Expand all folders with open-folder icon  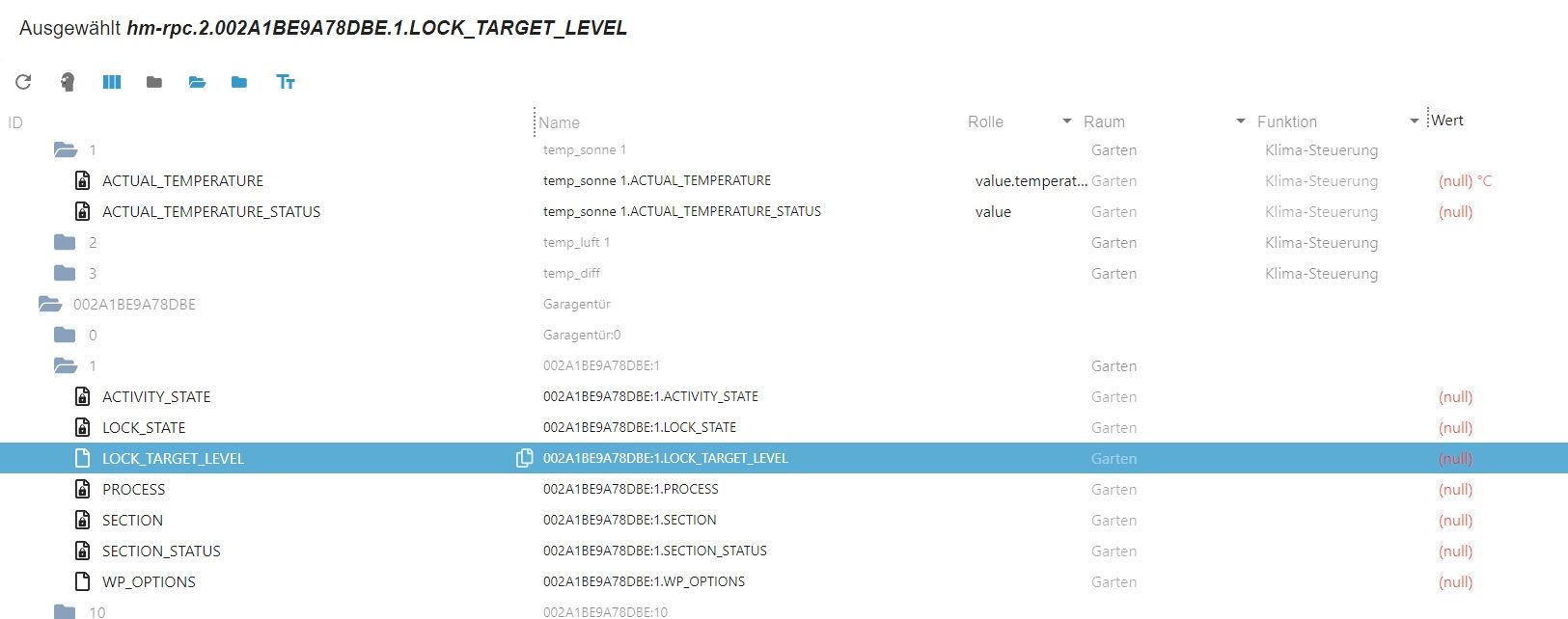pyautogui.click(x=197, y=82)
